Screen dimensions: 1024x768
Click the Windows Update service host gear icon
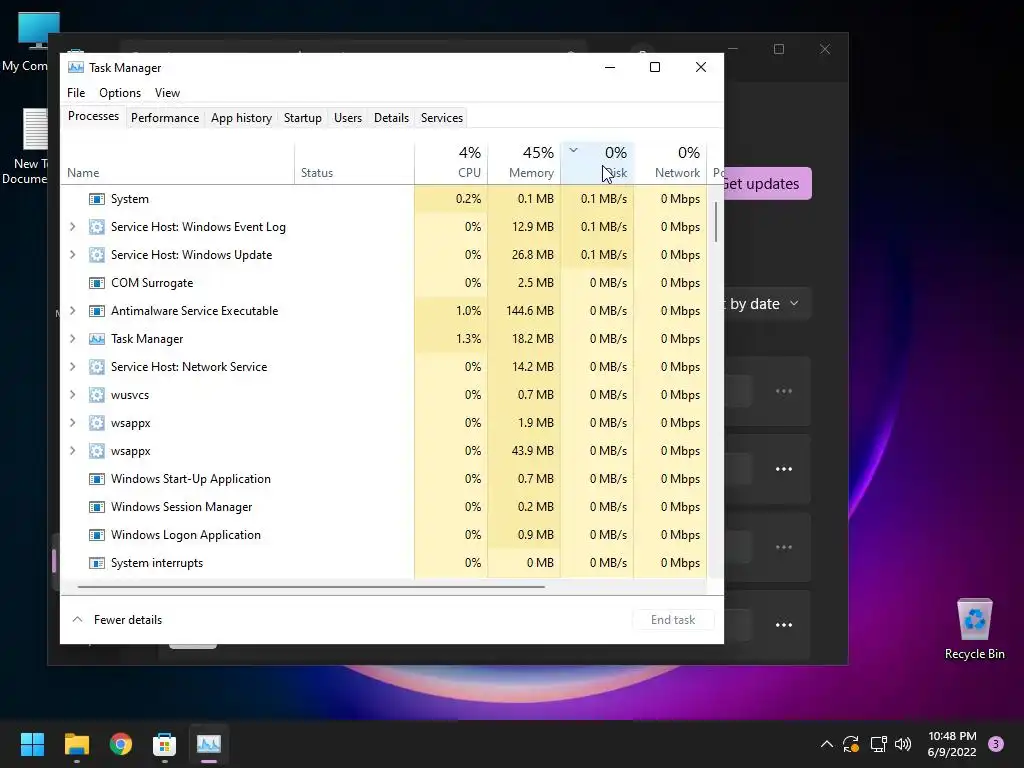coord(97,255)
